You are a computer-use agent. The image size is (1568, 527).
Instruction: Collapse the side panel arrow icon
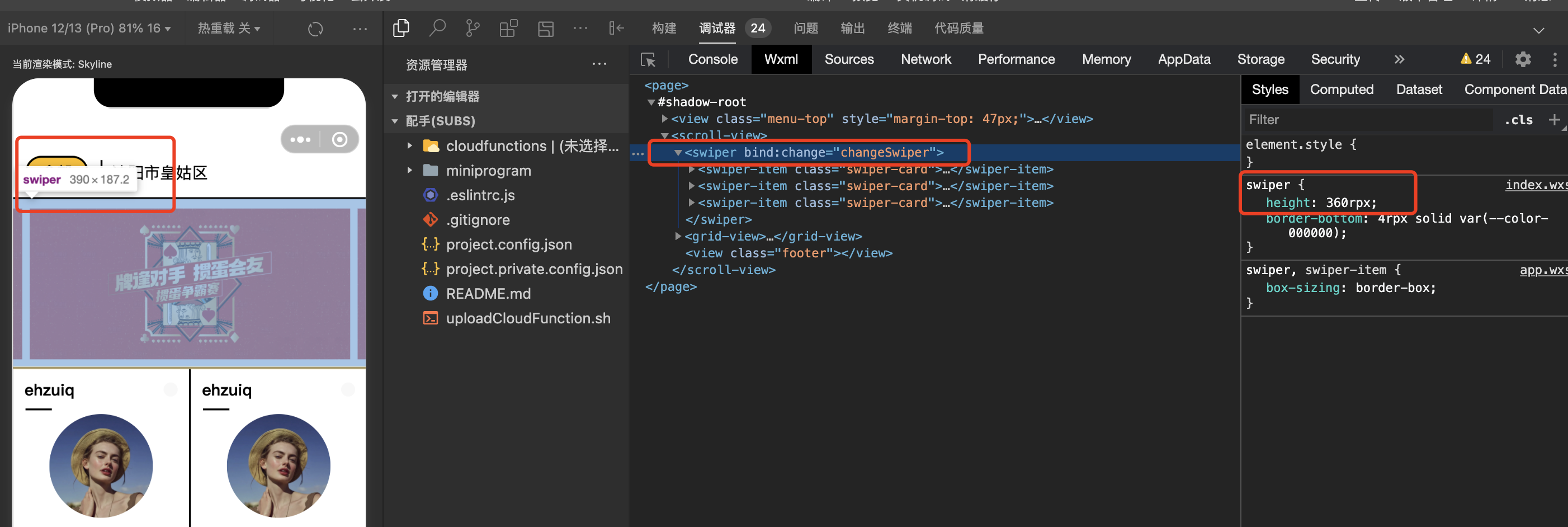pyautogui.click(x=617, y=28)
